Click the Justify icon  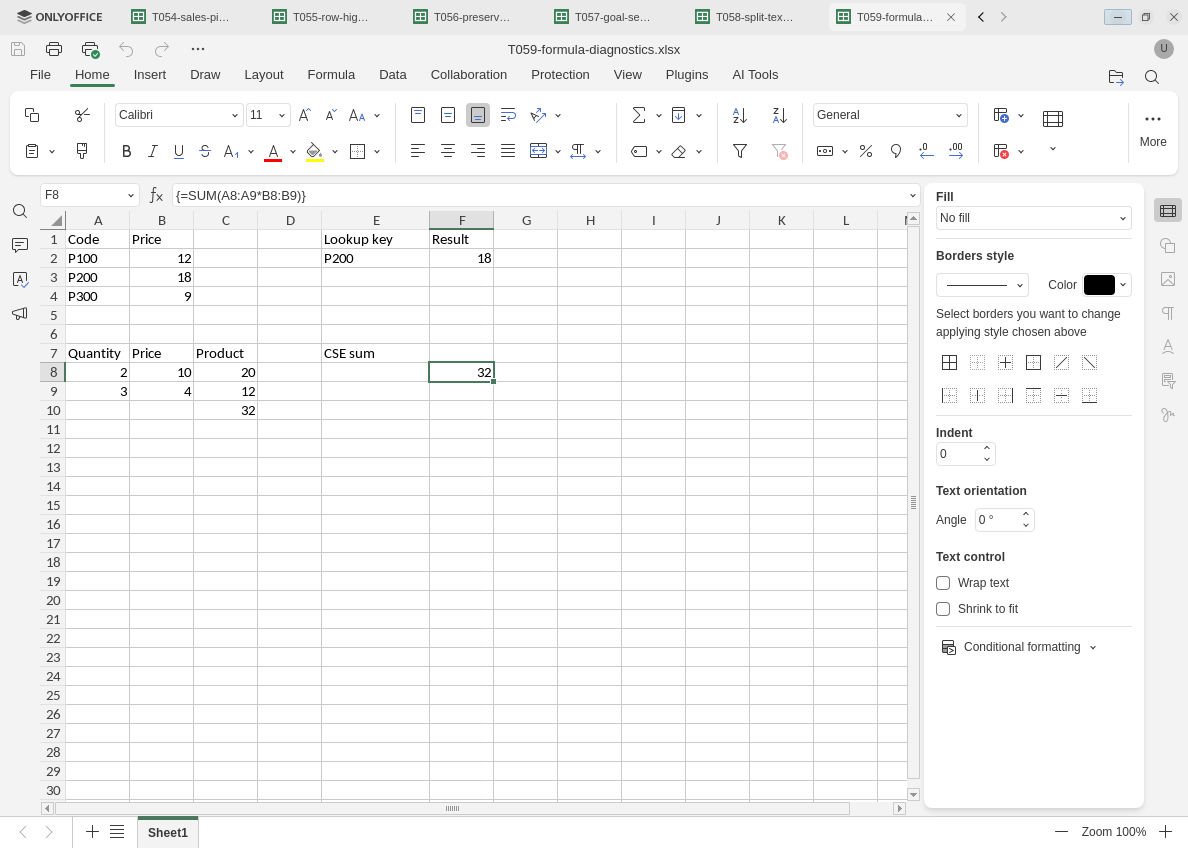point(508,151)
